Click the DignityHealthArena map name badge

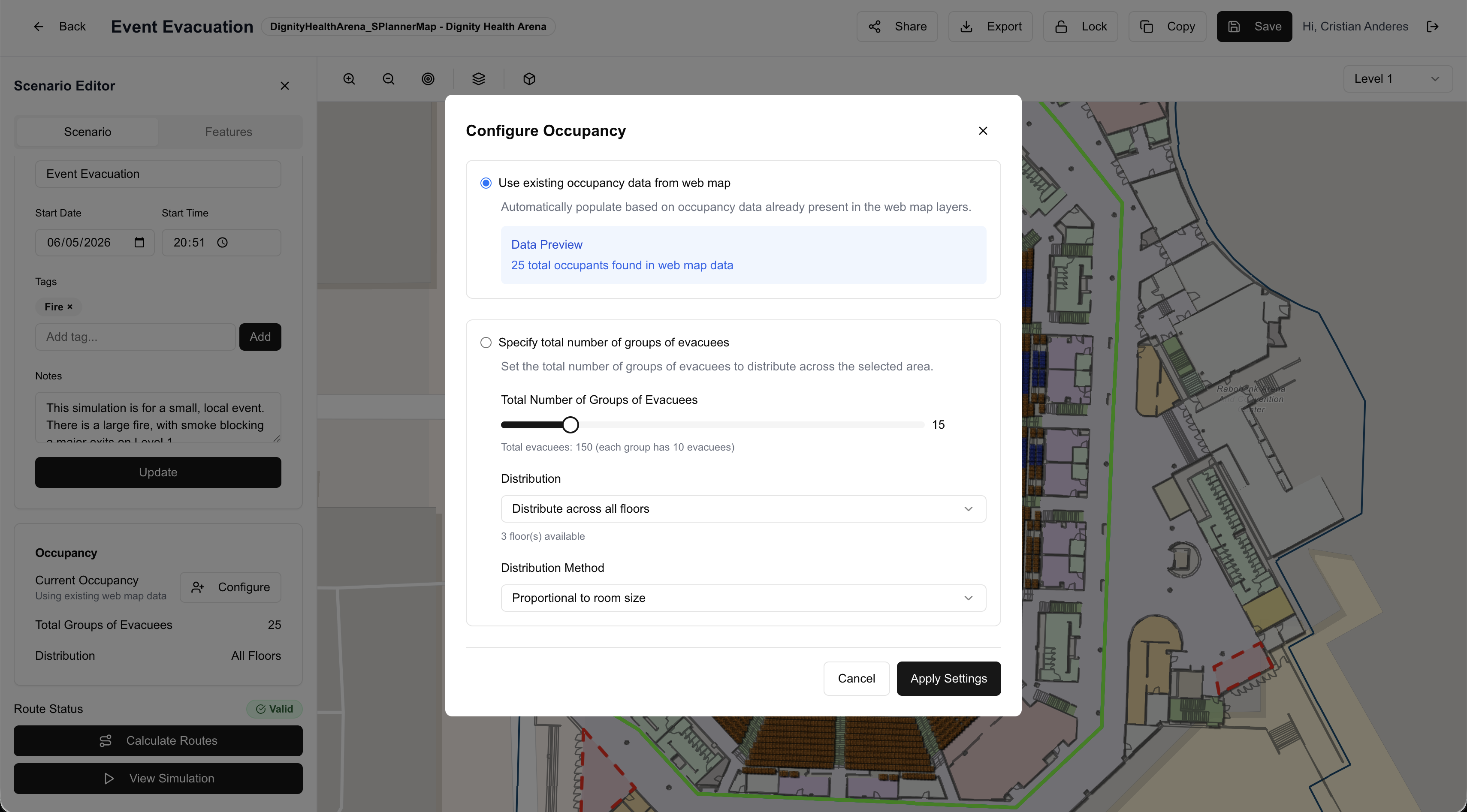pos(408,26)
